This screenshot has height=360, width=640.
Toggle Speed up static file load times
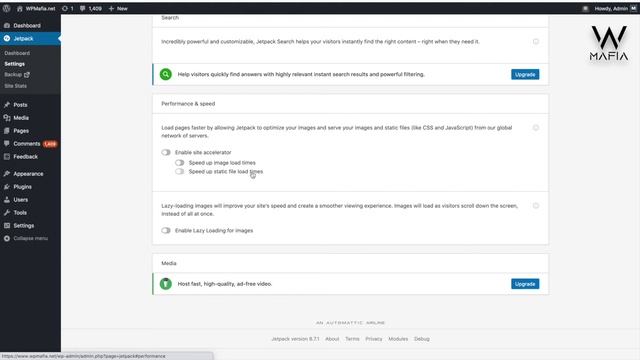[180, 171]
